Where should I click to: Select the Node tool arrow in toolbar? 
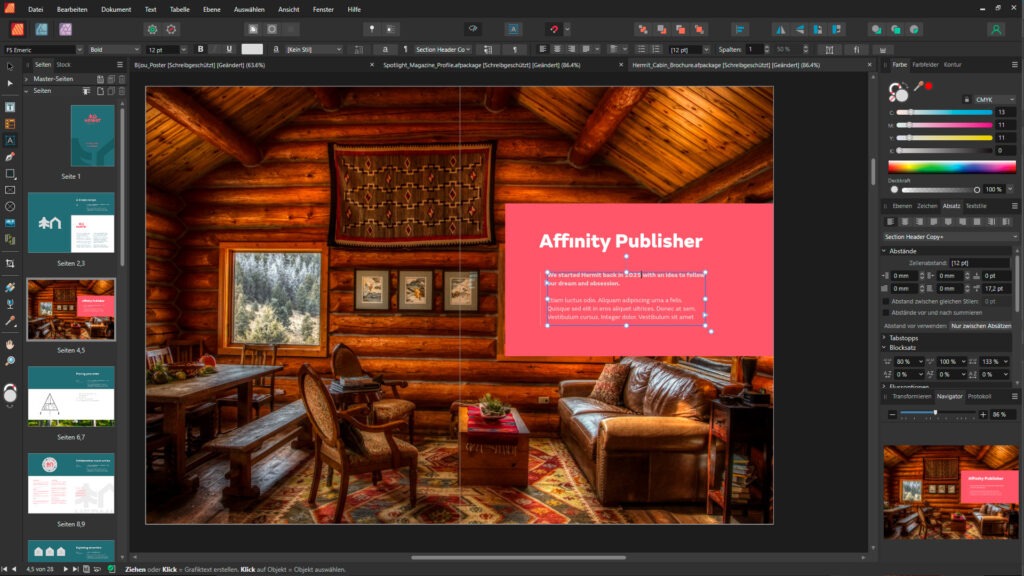coord(10,84)
